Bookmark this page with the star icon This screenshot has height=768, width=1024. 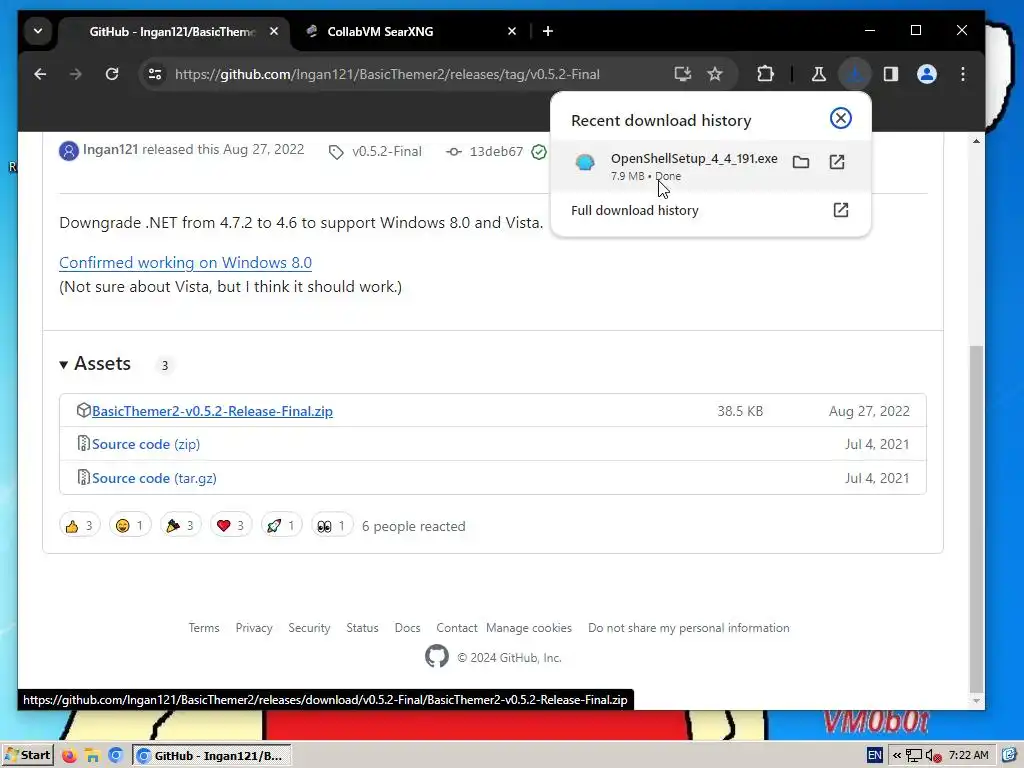pyautogui.click(x=715, y=74)
